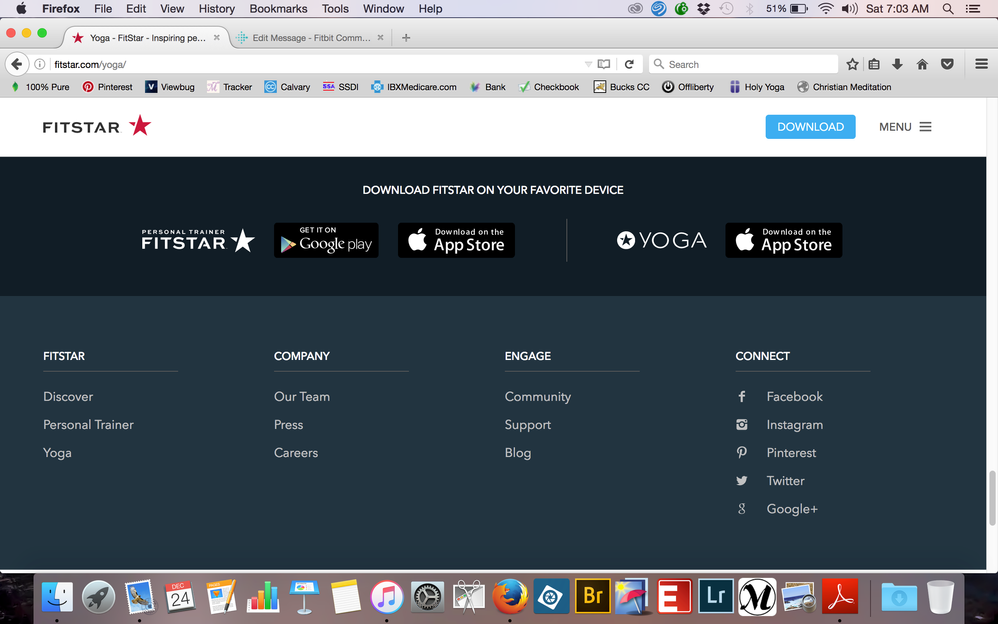Open the Blog link
This screenshot has width=998, height=624.
pos(517,453)
